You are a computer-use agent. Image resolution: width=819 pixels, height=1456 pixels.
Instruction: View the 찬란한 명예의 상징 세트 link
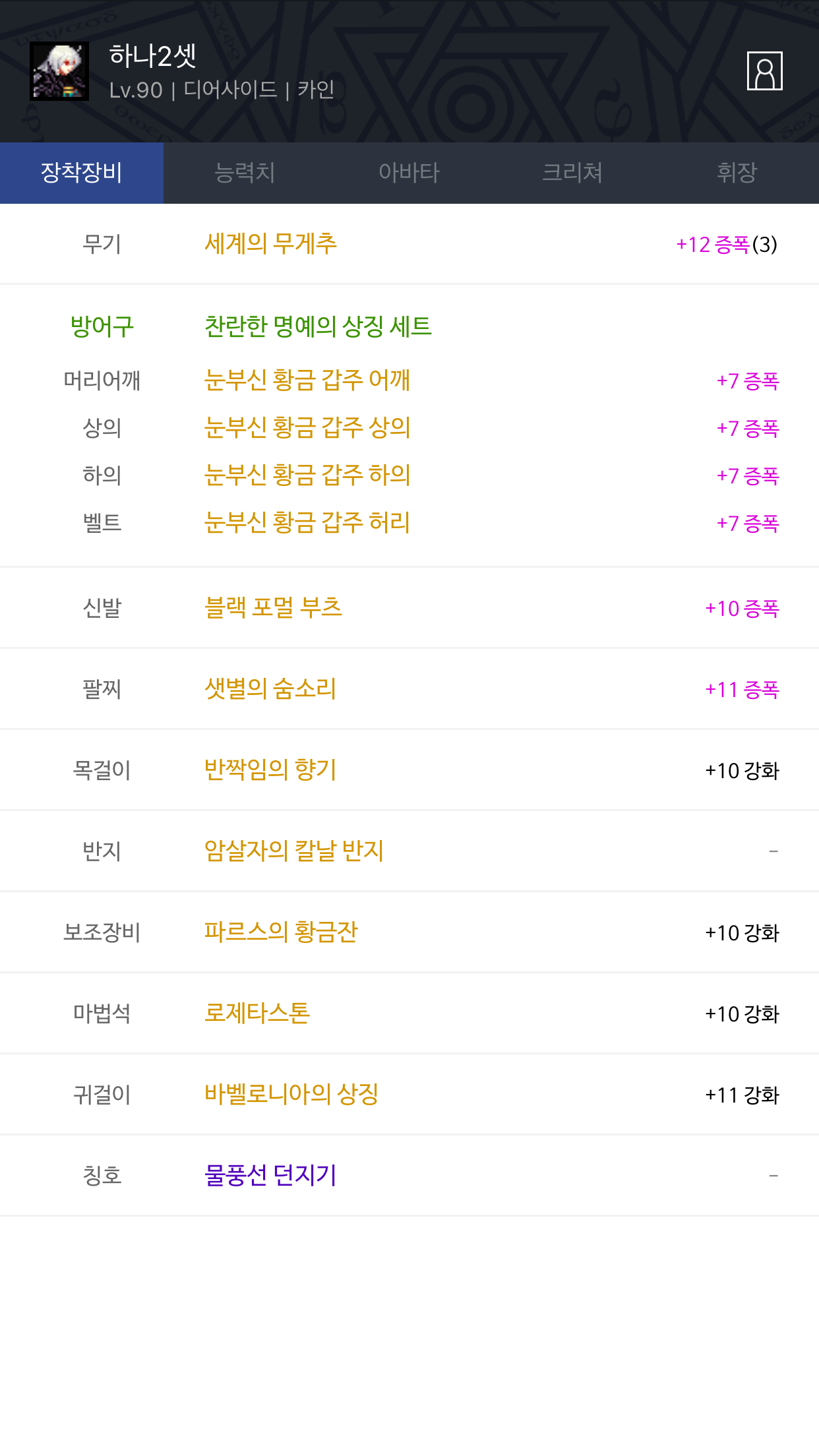tap(318, 326)
